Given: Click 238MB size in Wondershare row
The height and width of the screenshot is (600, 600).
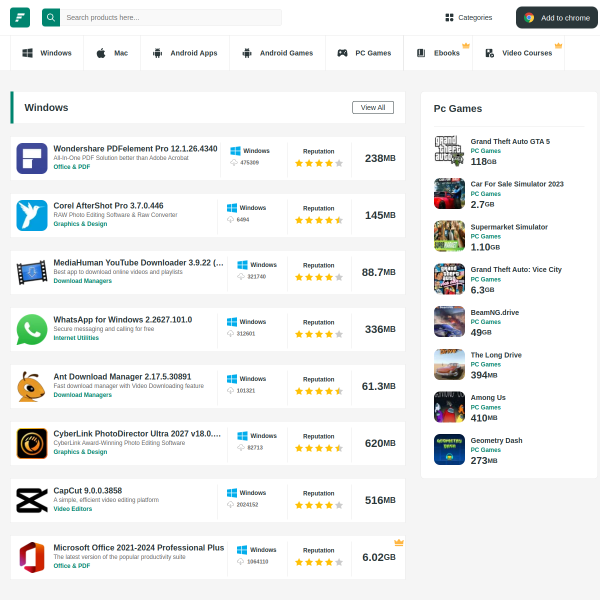Looking at the screenshot, I should point(380,158).
